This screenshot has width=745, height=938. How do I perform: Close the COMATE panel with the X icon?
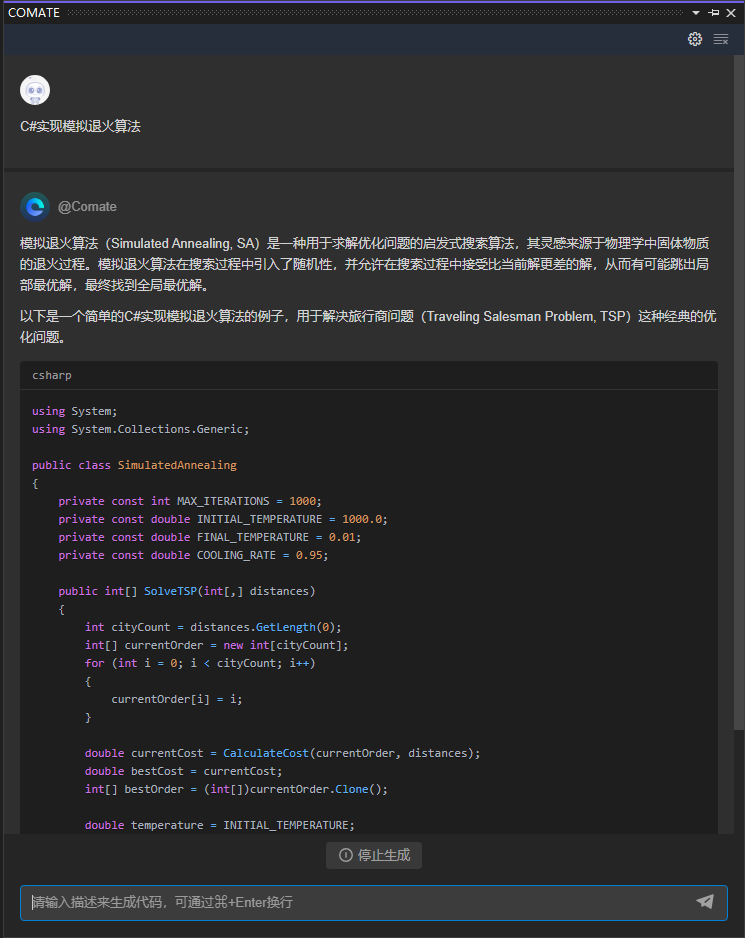(730, 12)
